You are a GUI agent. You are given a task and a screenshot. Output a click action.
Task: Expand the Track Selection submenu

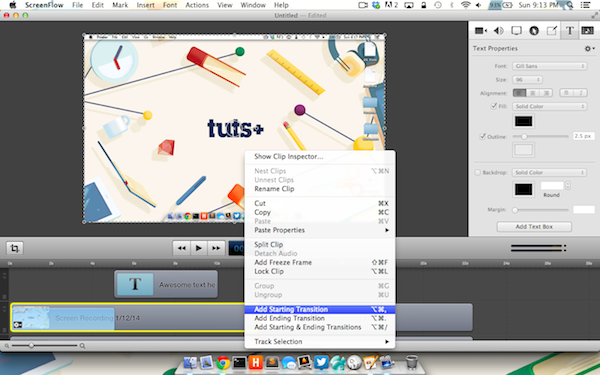[320, 341]
